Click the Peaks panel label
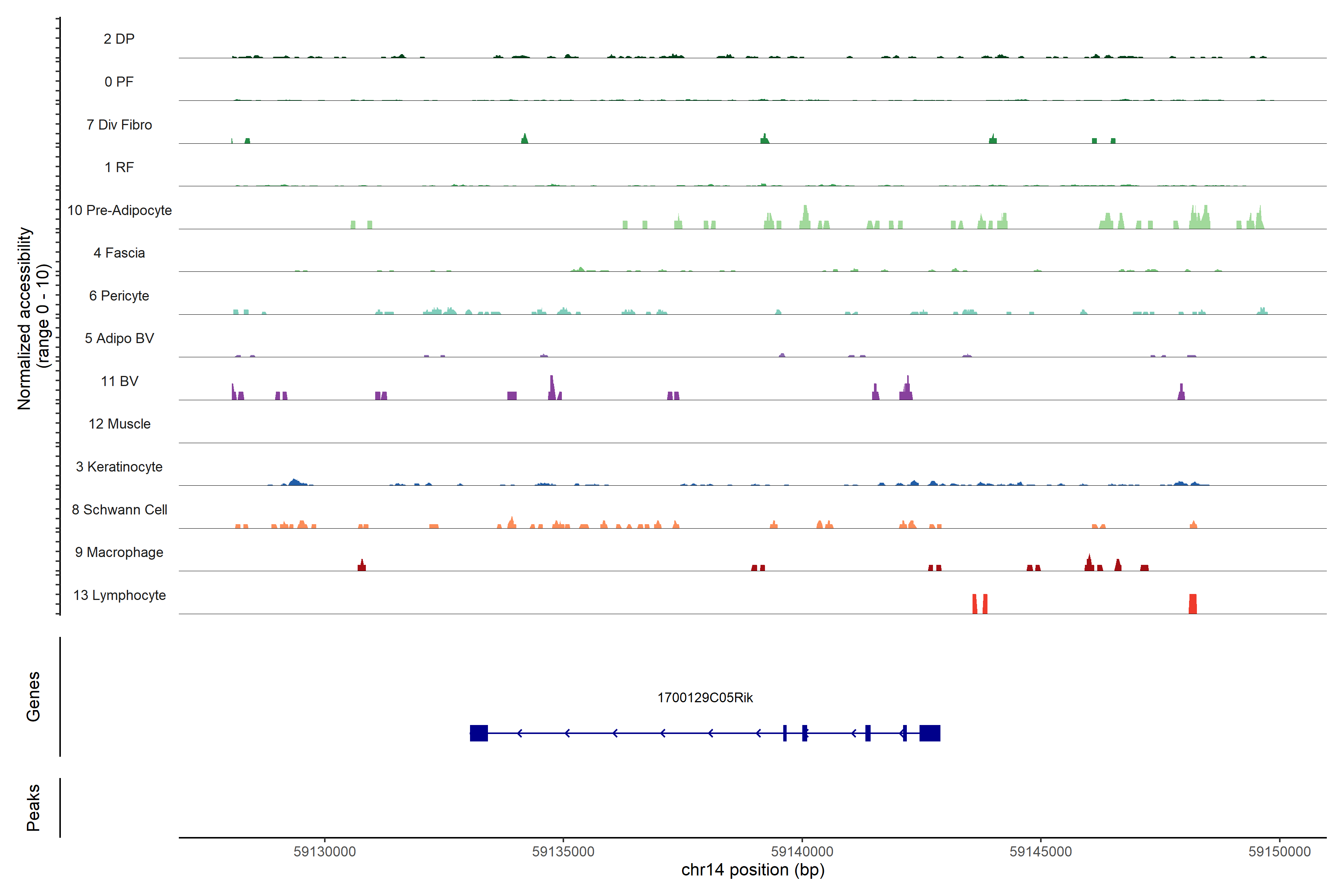The height and width of the screenshot is (896, 1344). click(33, 808)
